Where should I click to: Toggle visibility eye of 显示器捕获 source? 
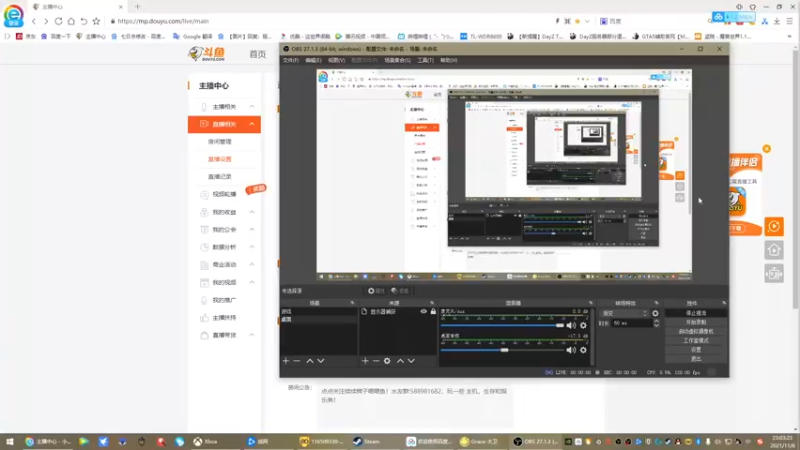pos(423,311)
